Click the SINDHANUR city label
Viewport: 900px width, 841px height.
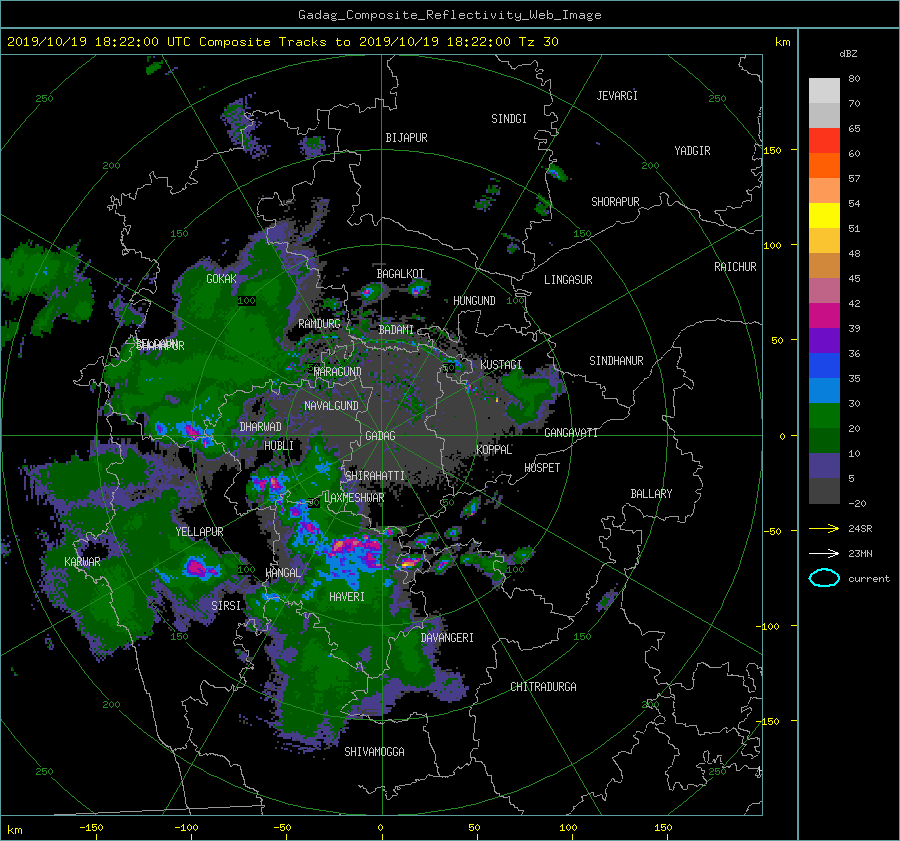point(616,361)
